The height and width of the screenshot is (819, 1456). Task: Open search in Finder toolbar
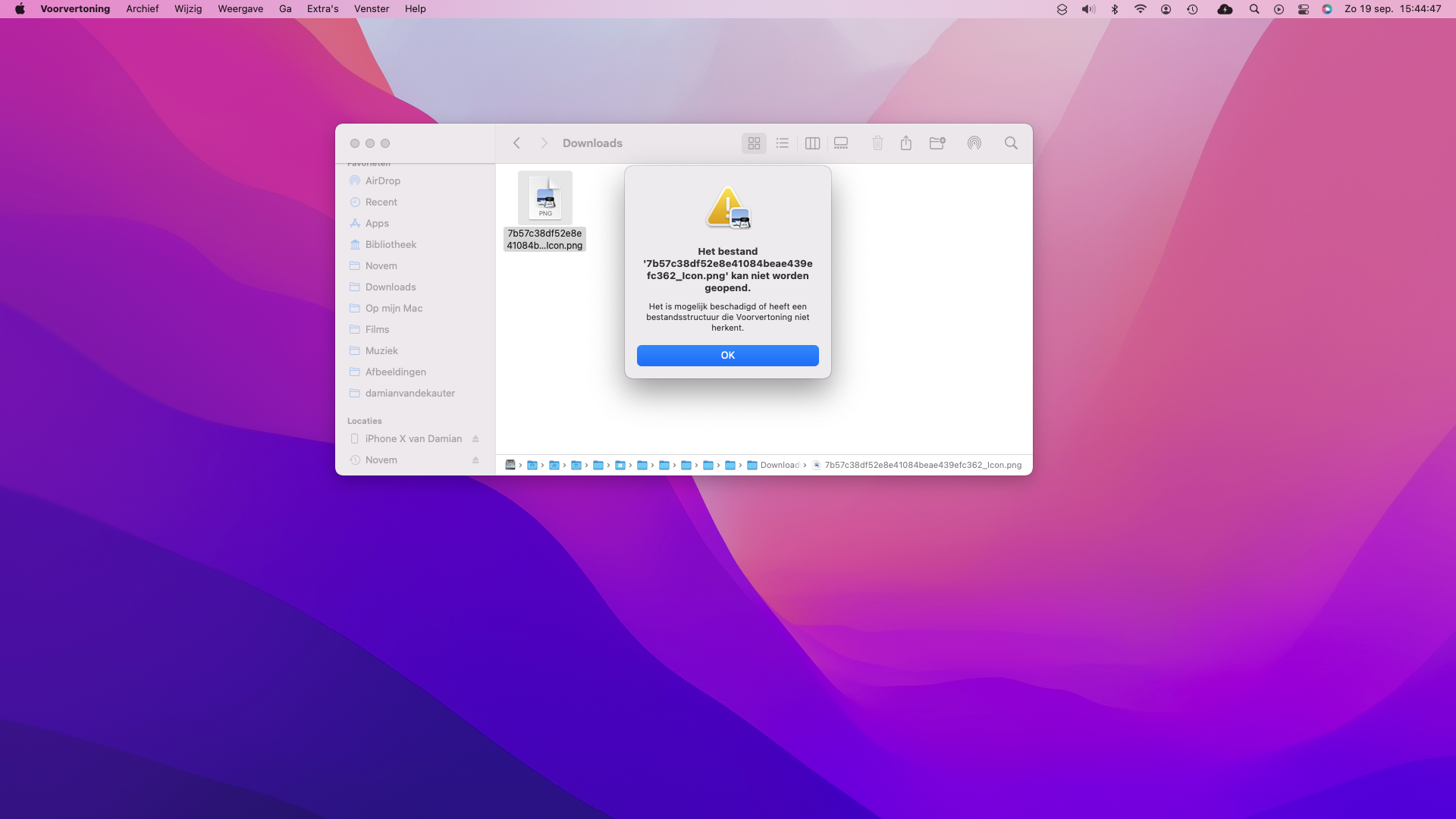point(1011,143)
